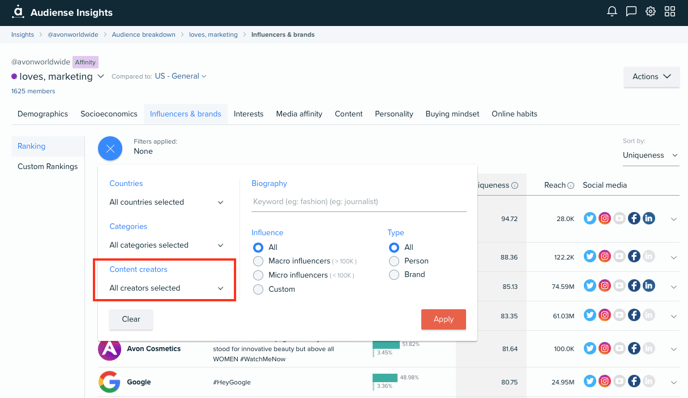Click the Instagram icon in the 88.36 row

[x=605, y=256]
